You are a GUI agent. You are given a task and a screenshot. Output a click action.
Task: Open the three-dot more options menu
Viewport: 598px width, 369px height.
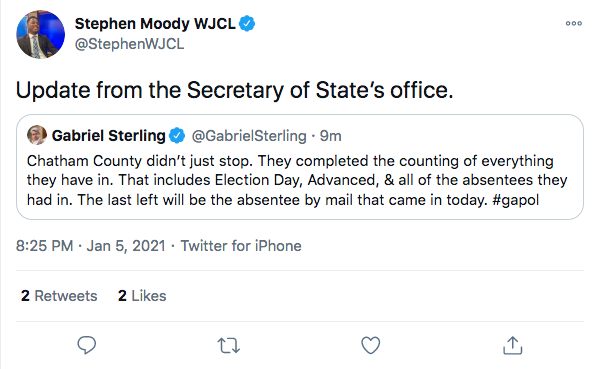click(x=574, y=23)
